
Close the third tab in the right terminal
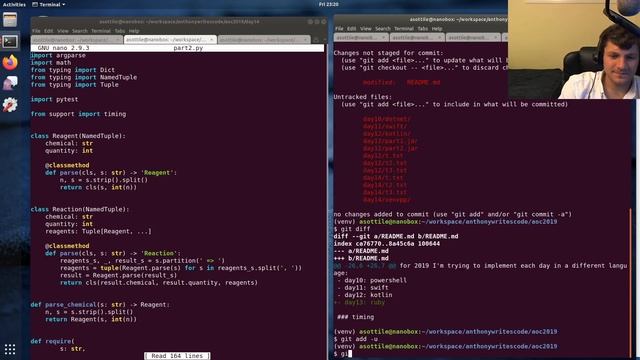pos(496,37)
